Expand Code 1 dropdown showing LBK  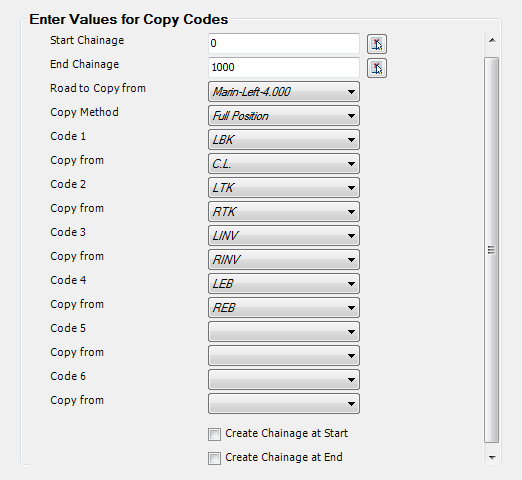(284, 140)
